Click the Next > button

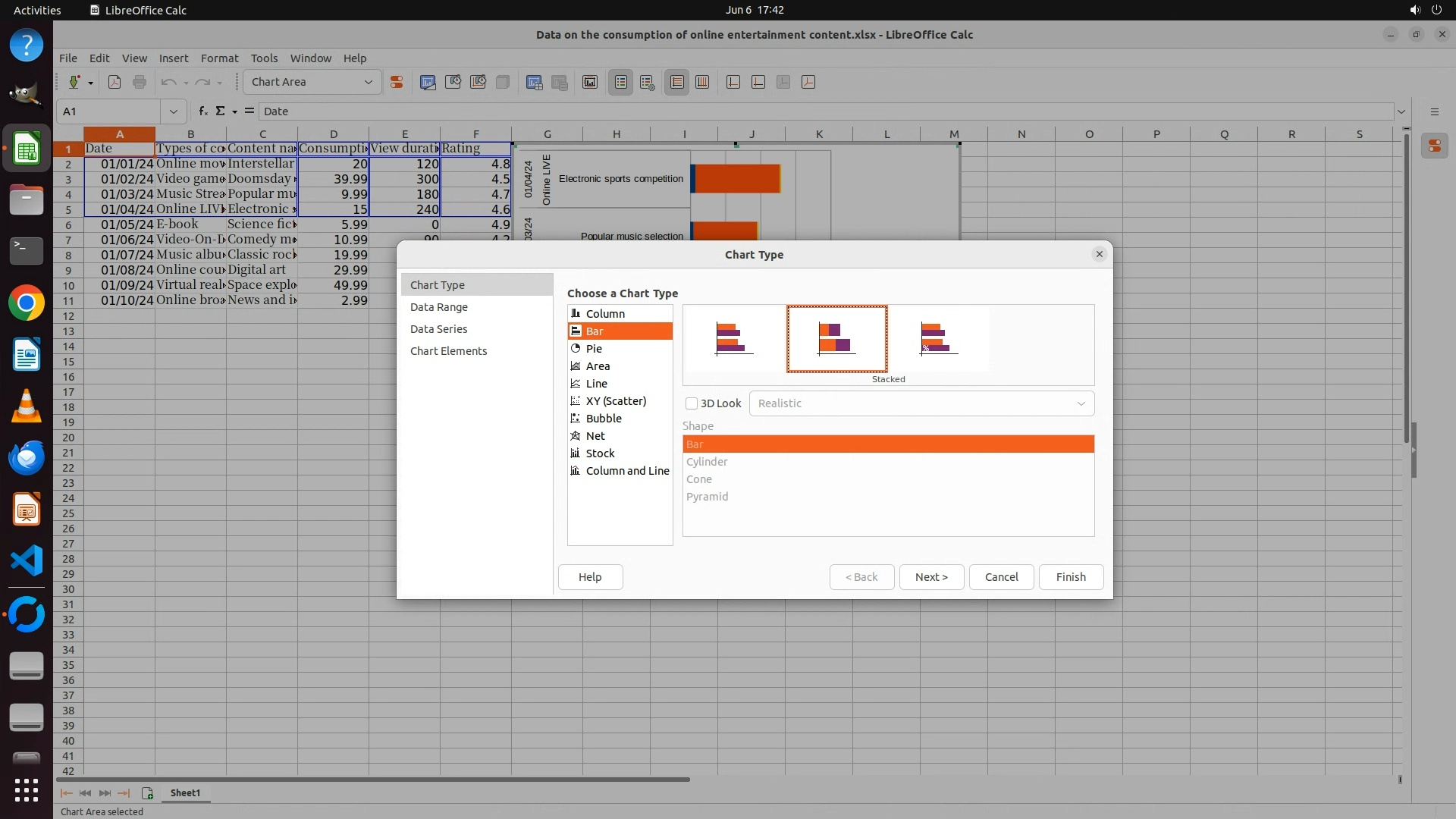[930, 577]
